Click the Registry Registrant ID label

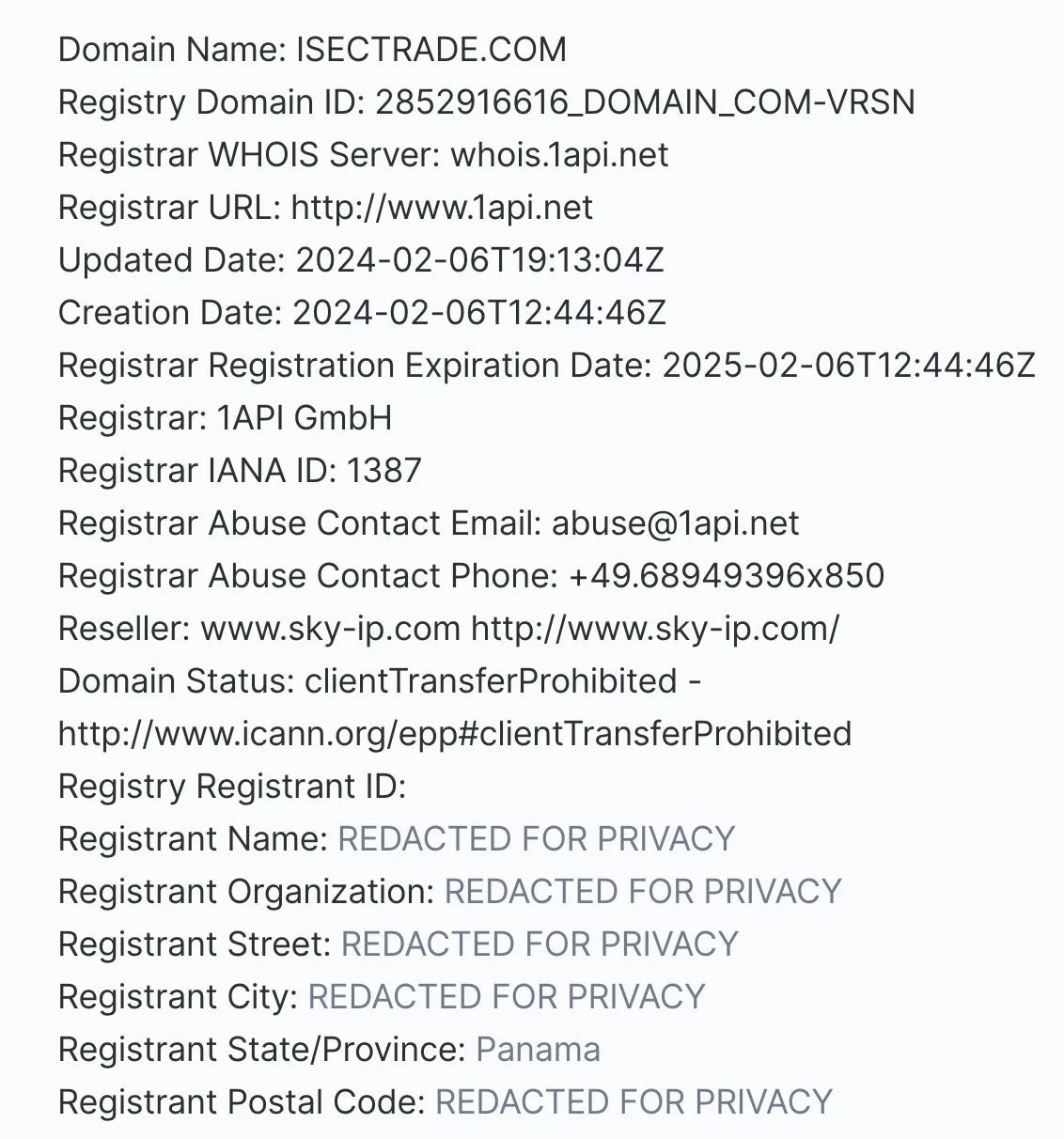coord(232,787)
